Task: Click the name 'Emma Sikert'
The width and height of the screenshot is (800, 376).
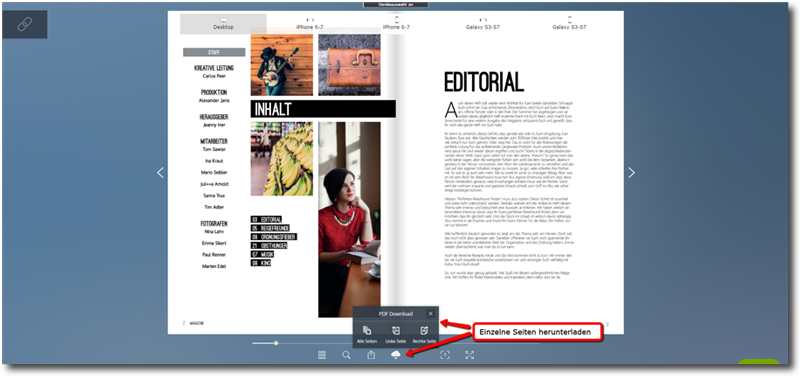Action: pos(214,243)
